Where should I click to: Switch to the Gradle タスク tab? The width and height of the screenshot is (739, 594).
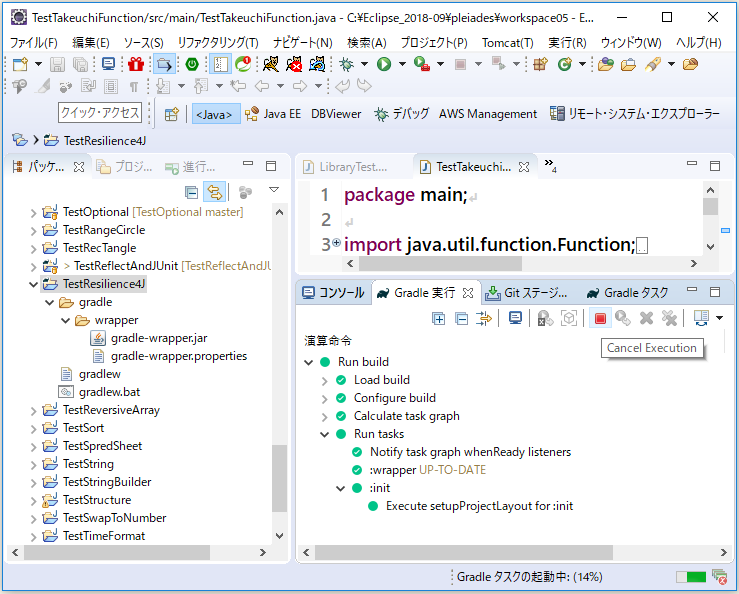click(x=627, y=293)
